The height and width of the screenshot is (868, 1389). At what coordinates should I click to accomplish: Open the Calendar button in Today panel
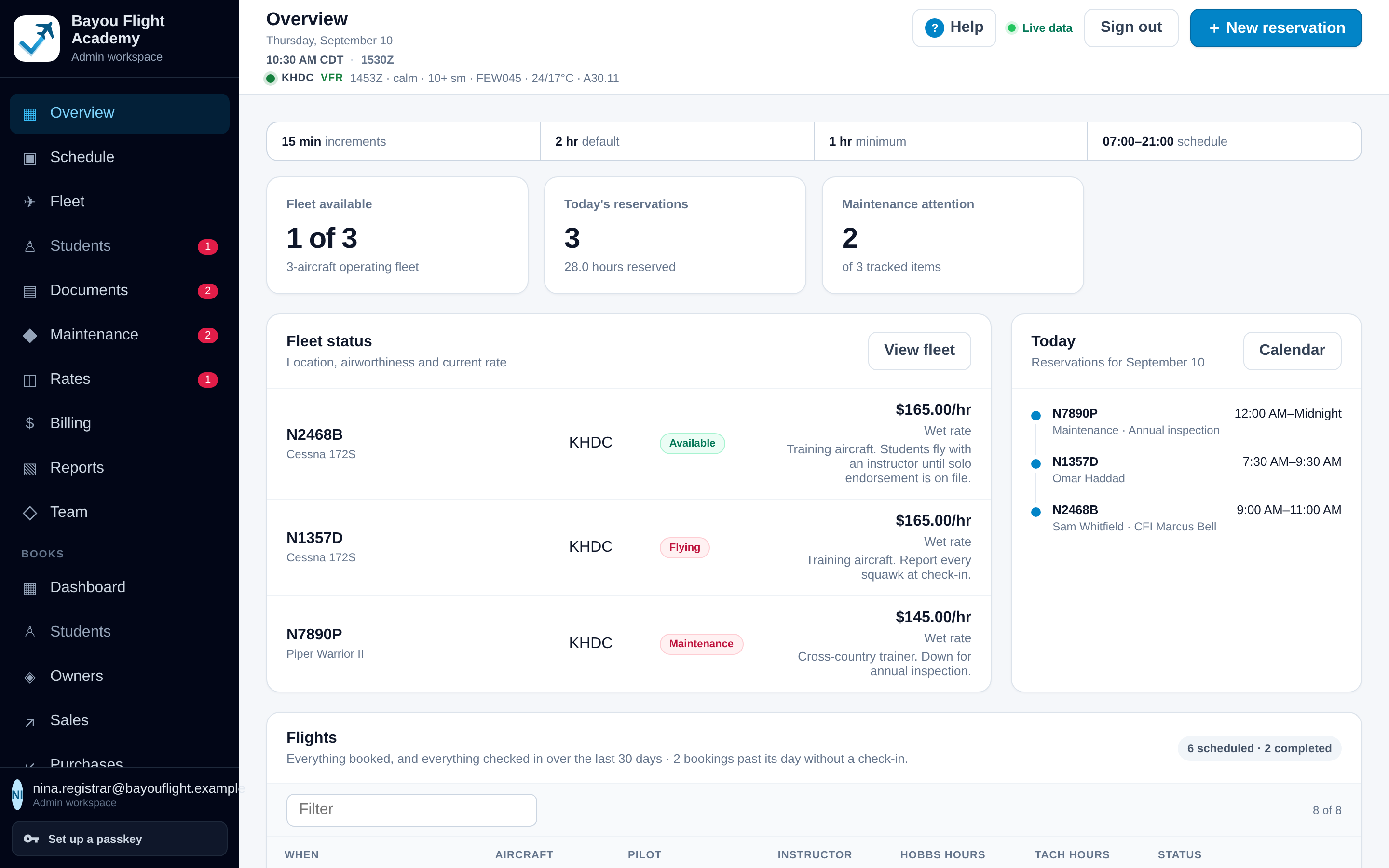(1292, 350)
